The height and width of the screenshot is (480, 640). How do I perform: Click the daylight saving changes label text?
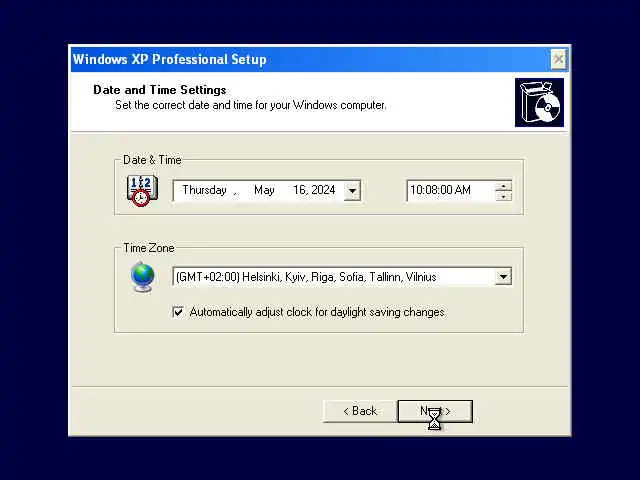(x=317, y=312)
